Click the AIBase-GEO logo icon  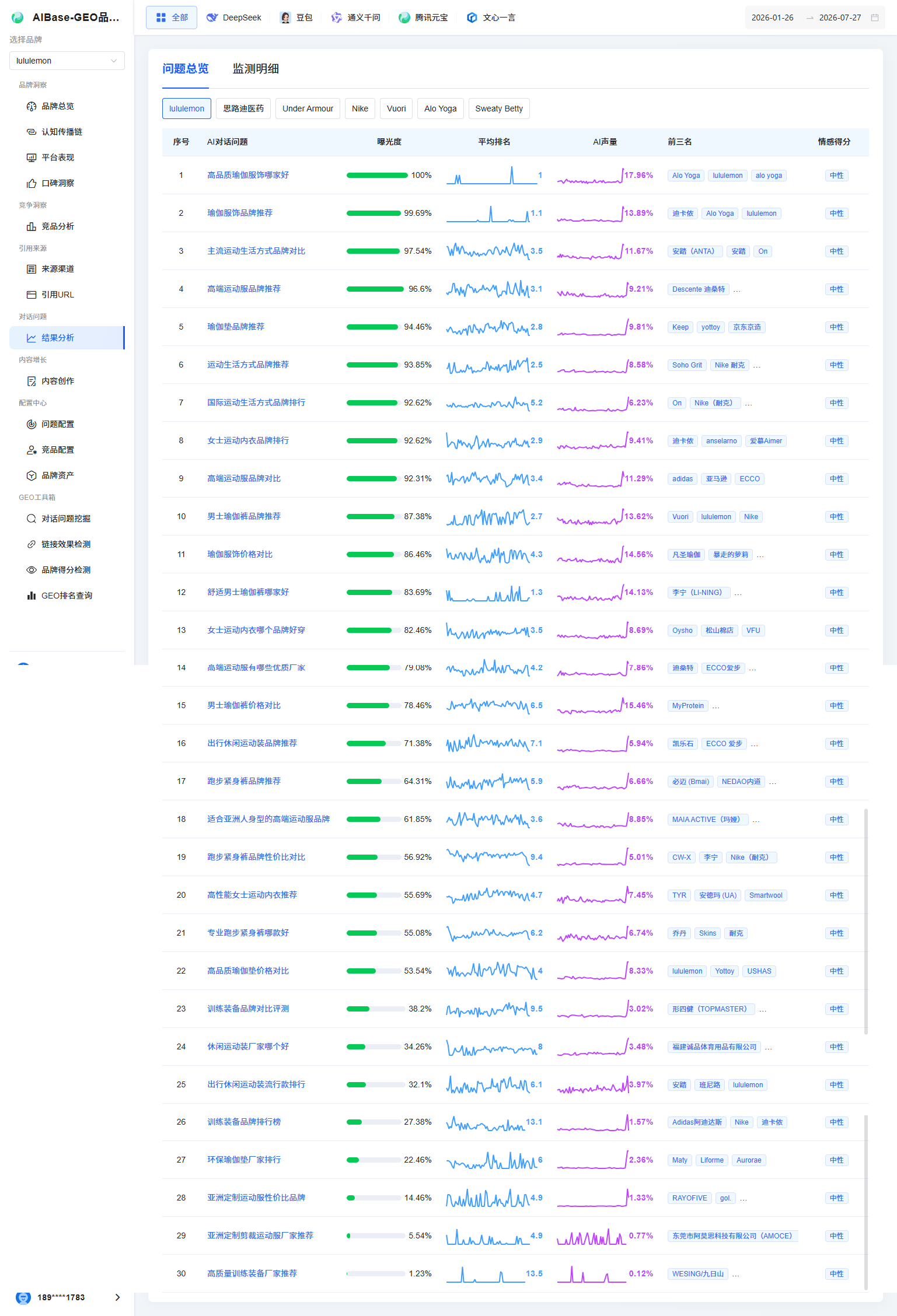click(18, 17)
